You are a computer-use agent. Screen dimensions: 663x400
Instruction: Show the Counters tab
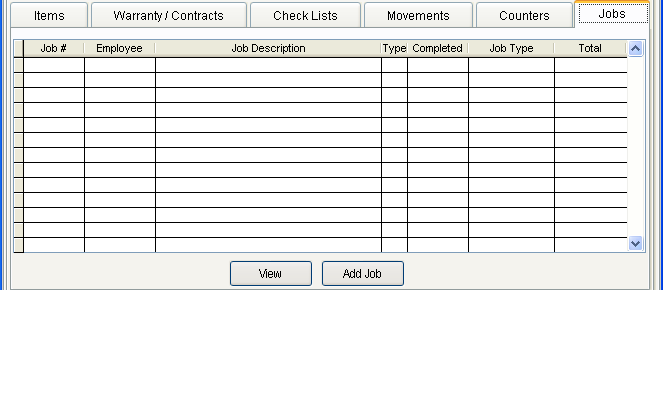pos(524,16)
